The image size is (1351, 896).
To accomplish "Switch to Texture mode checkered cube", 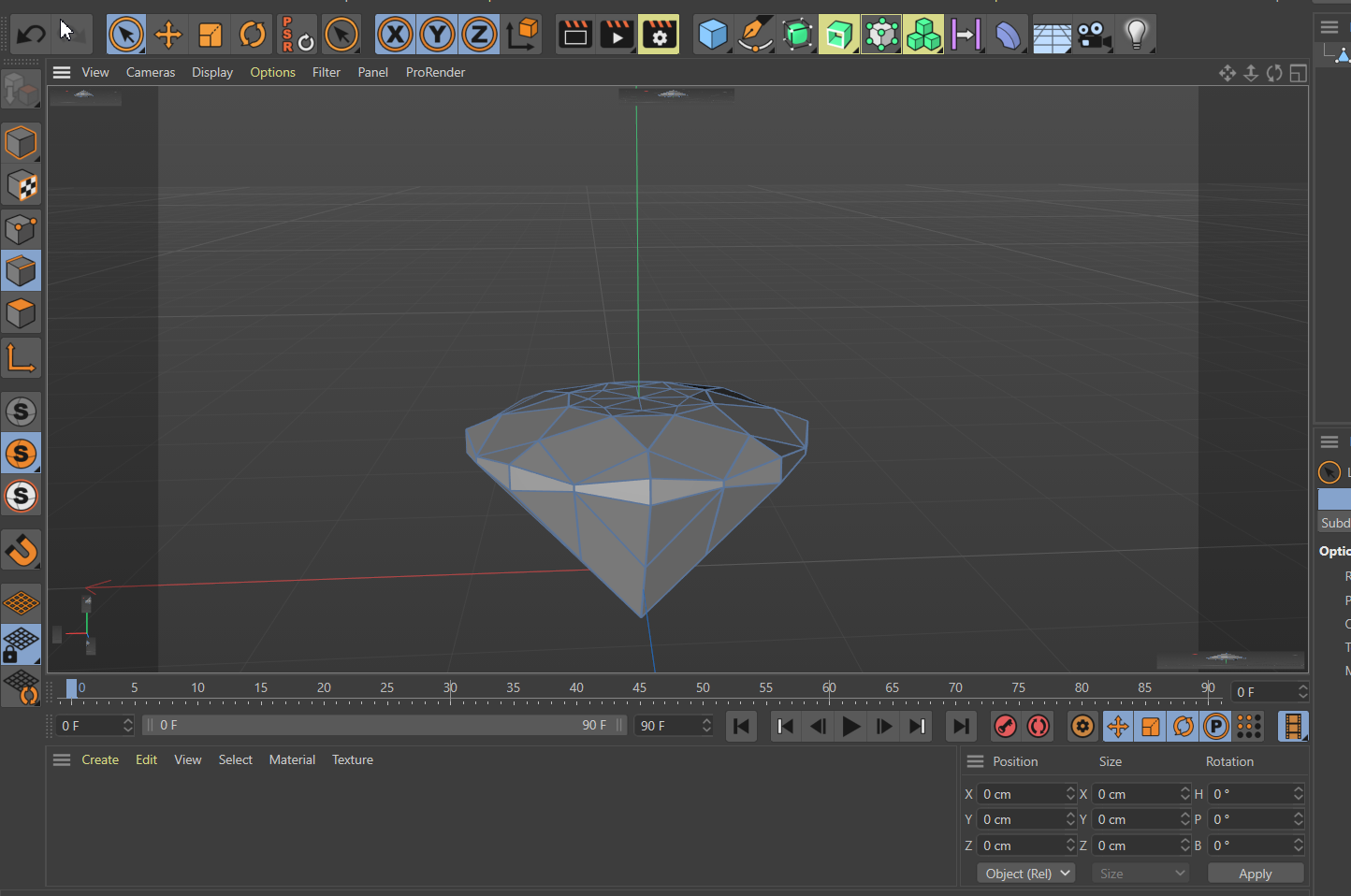I will point(21,186).
